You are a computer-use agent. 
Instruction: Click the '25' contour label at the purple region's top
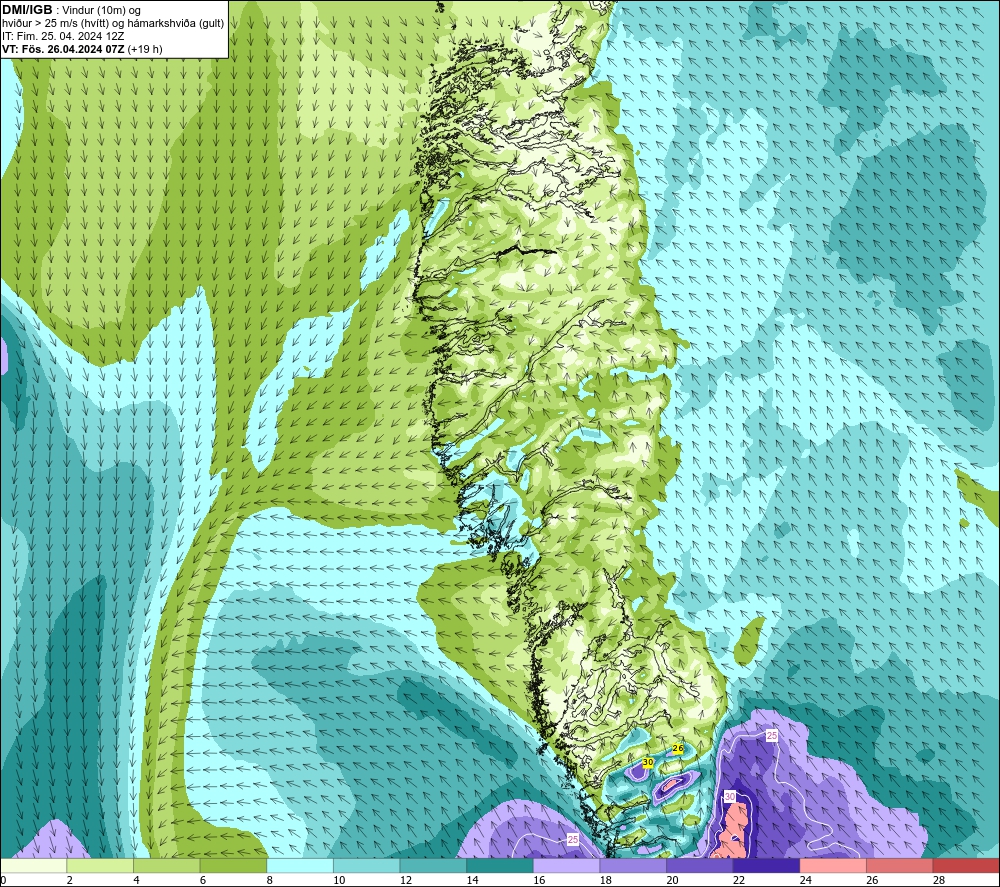point(772,735)
